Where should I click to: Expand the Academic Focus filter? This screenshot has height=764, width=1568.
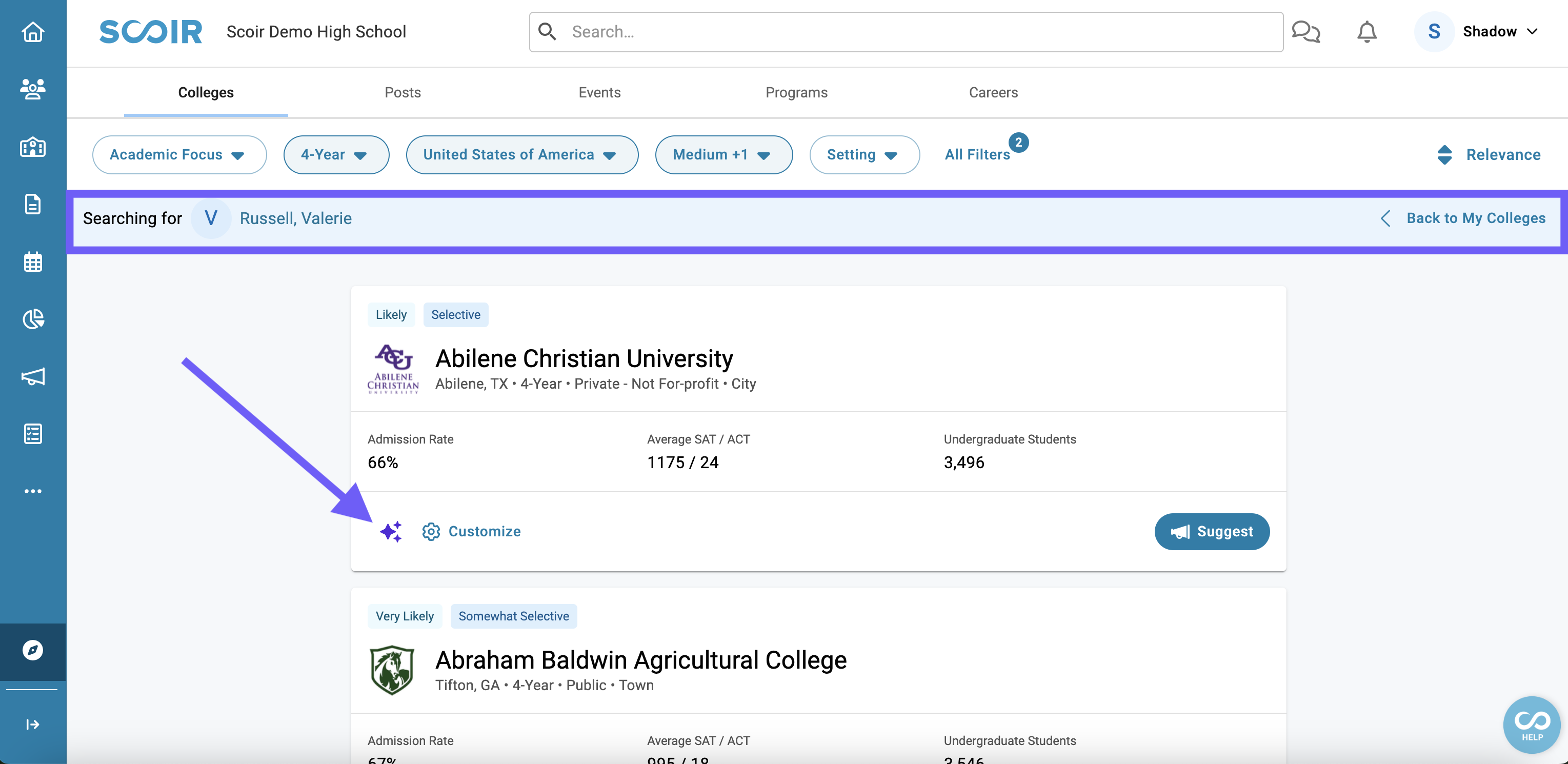coord(179,155)
